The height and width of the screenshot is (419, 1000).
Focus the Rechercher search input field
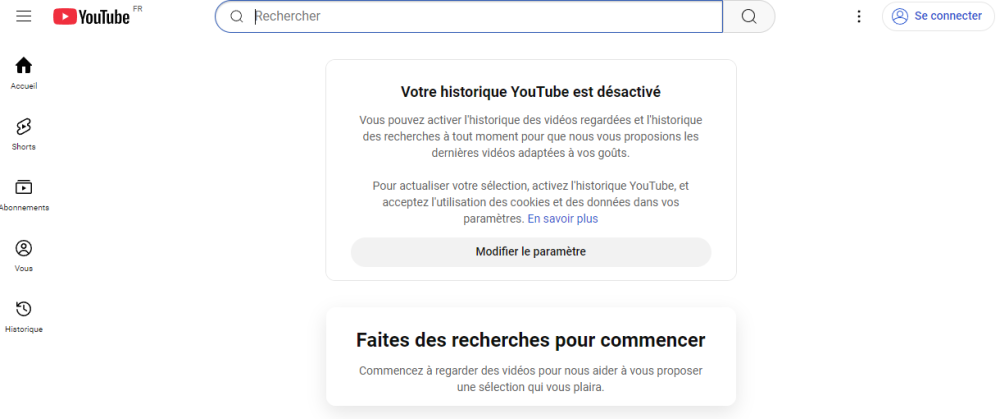pyautogui.click(x=480, y=16)
